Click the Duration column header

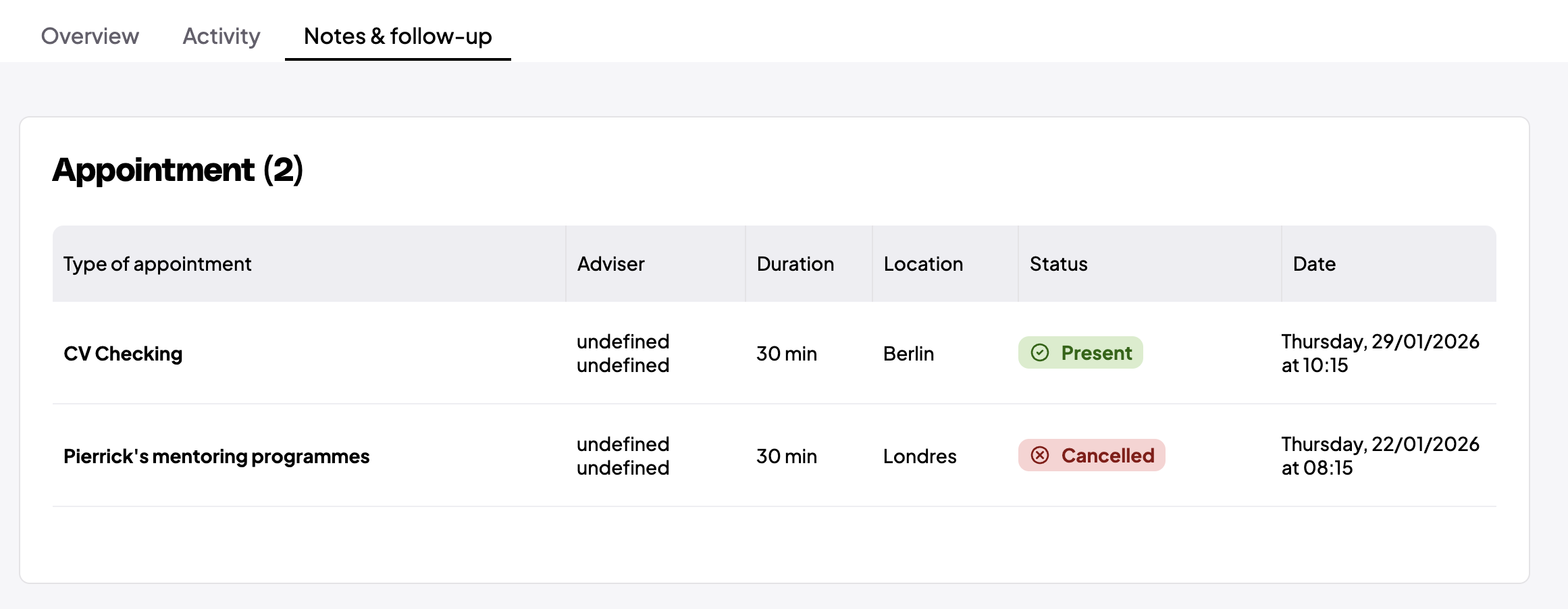[x=795, y=263]
